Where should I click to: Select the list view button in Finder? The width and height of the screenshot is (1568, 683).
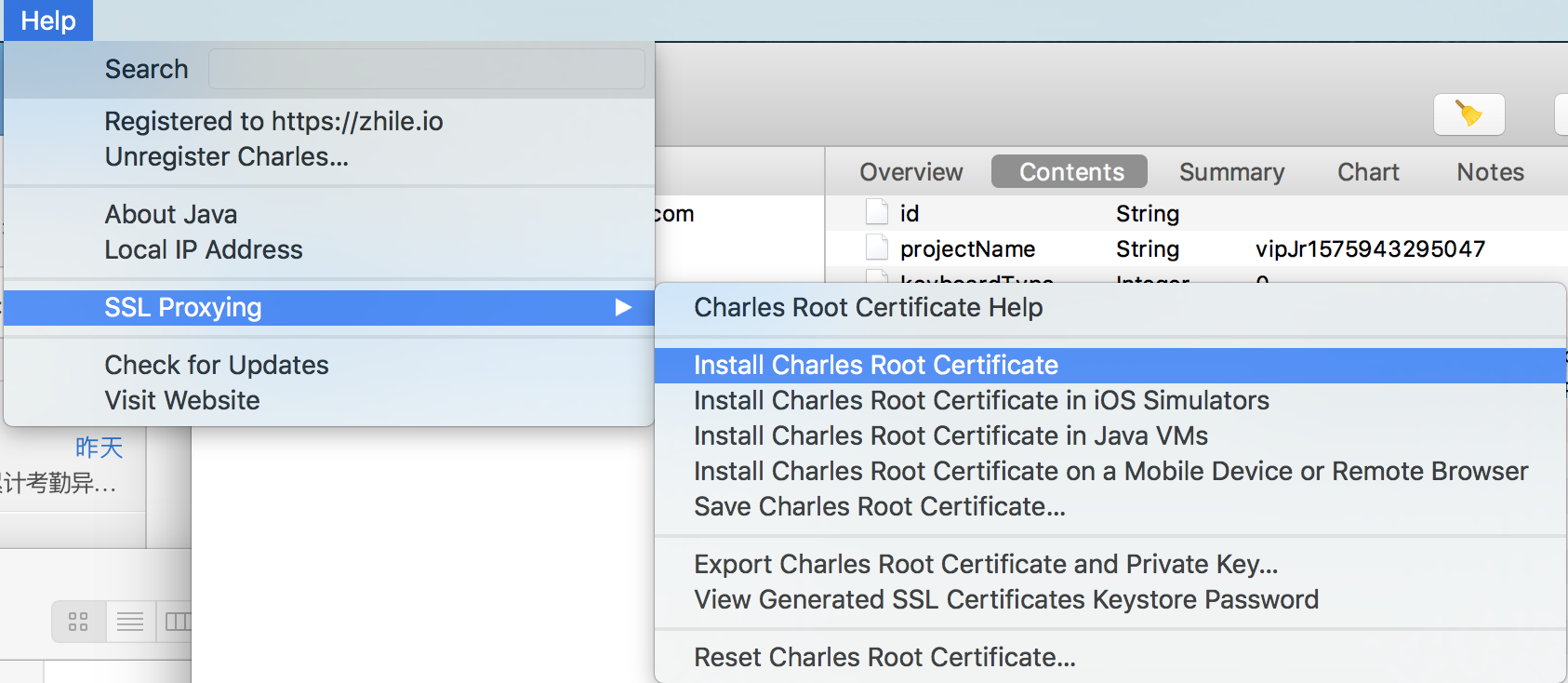[130, 622]
